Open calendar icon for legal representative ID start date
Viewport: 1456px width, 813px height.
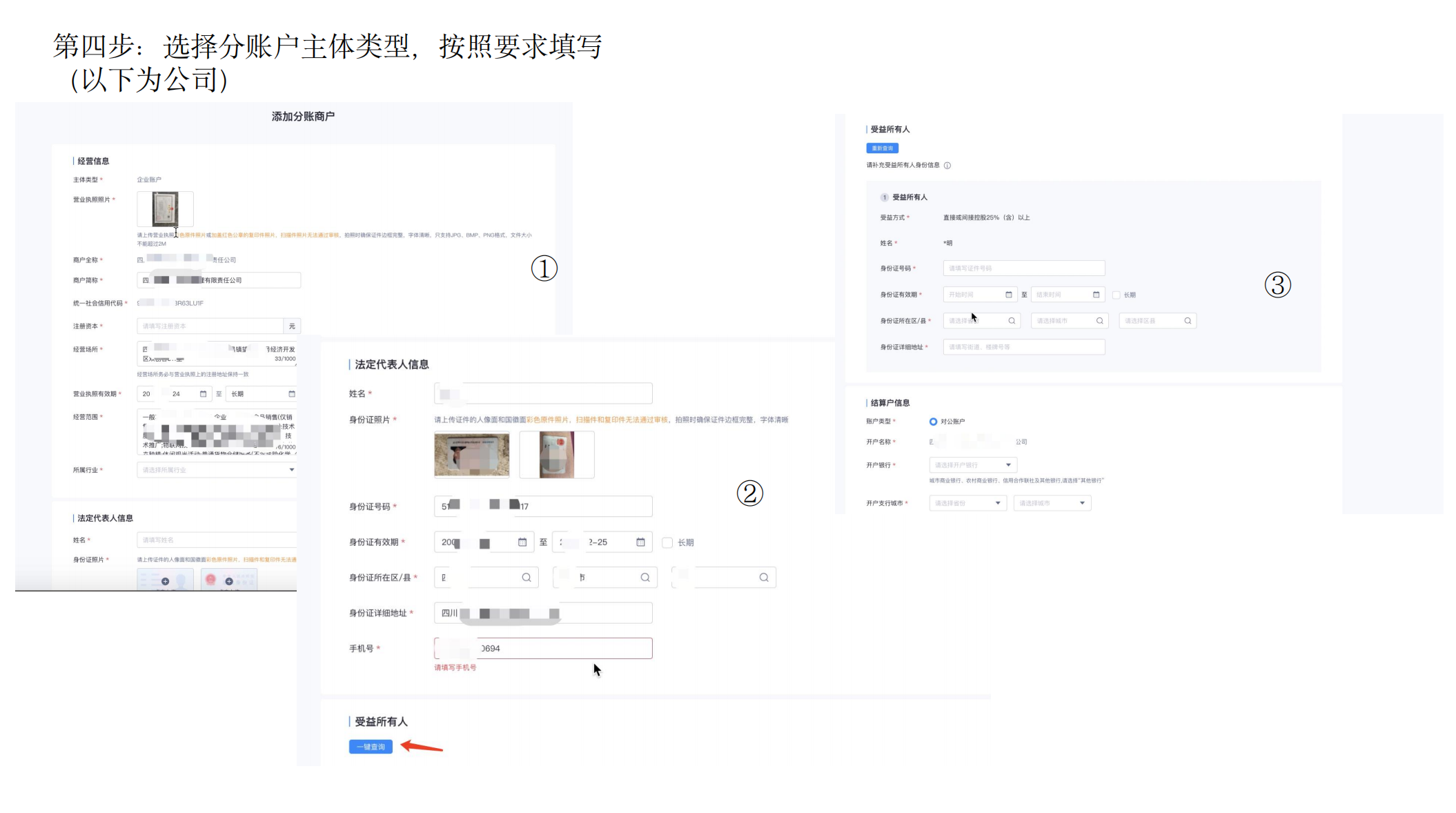(x=522, y=542)
